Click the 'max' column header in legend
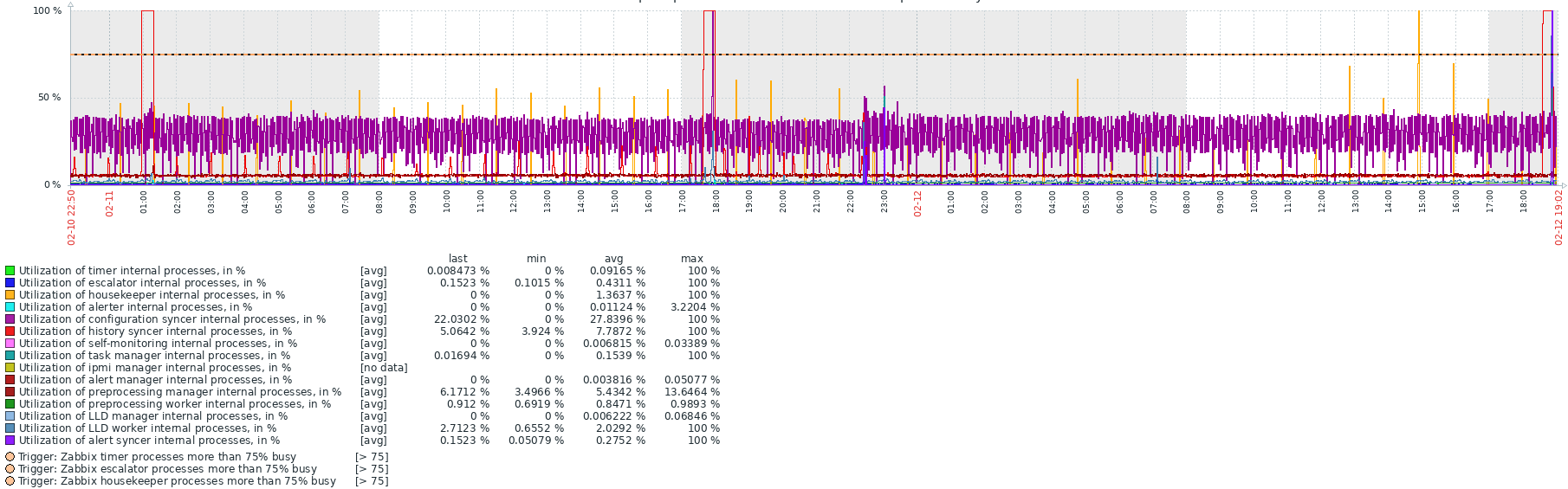 692,259
